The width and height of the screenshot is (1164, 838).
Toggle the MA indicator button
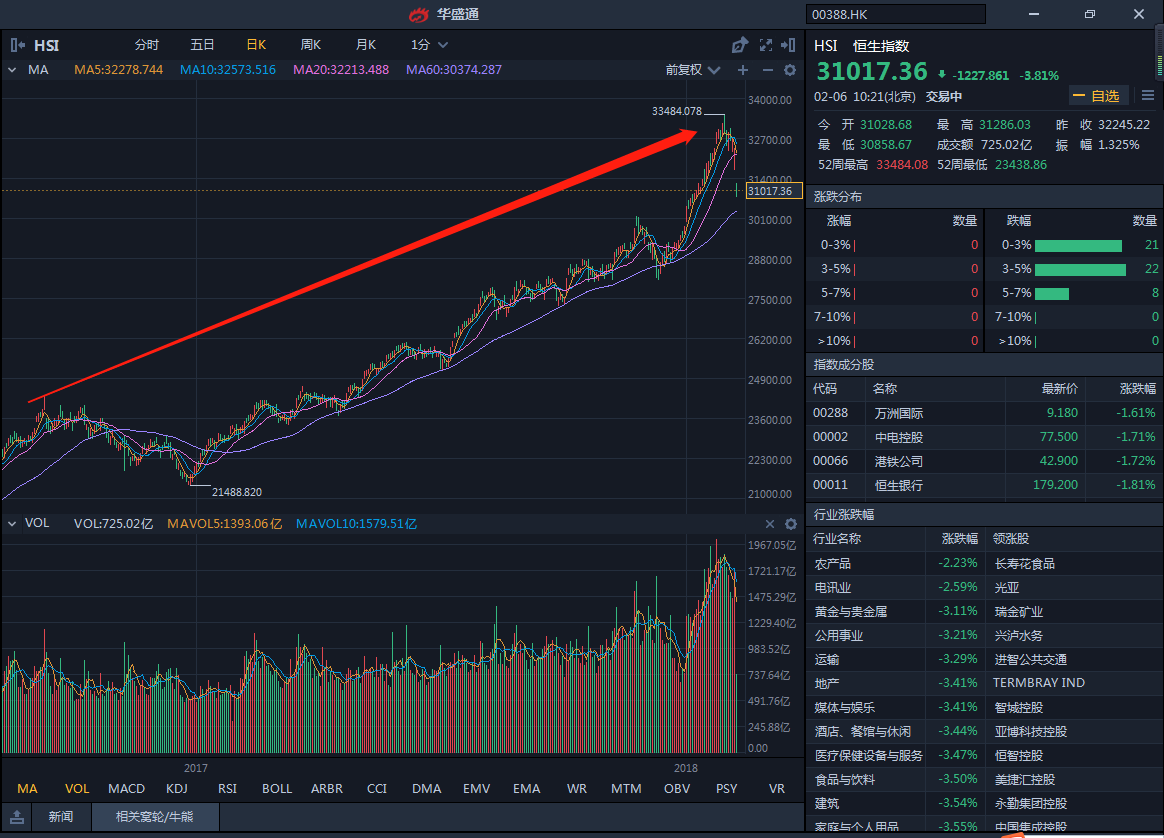[27, 788]
